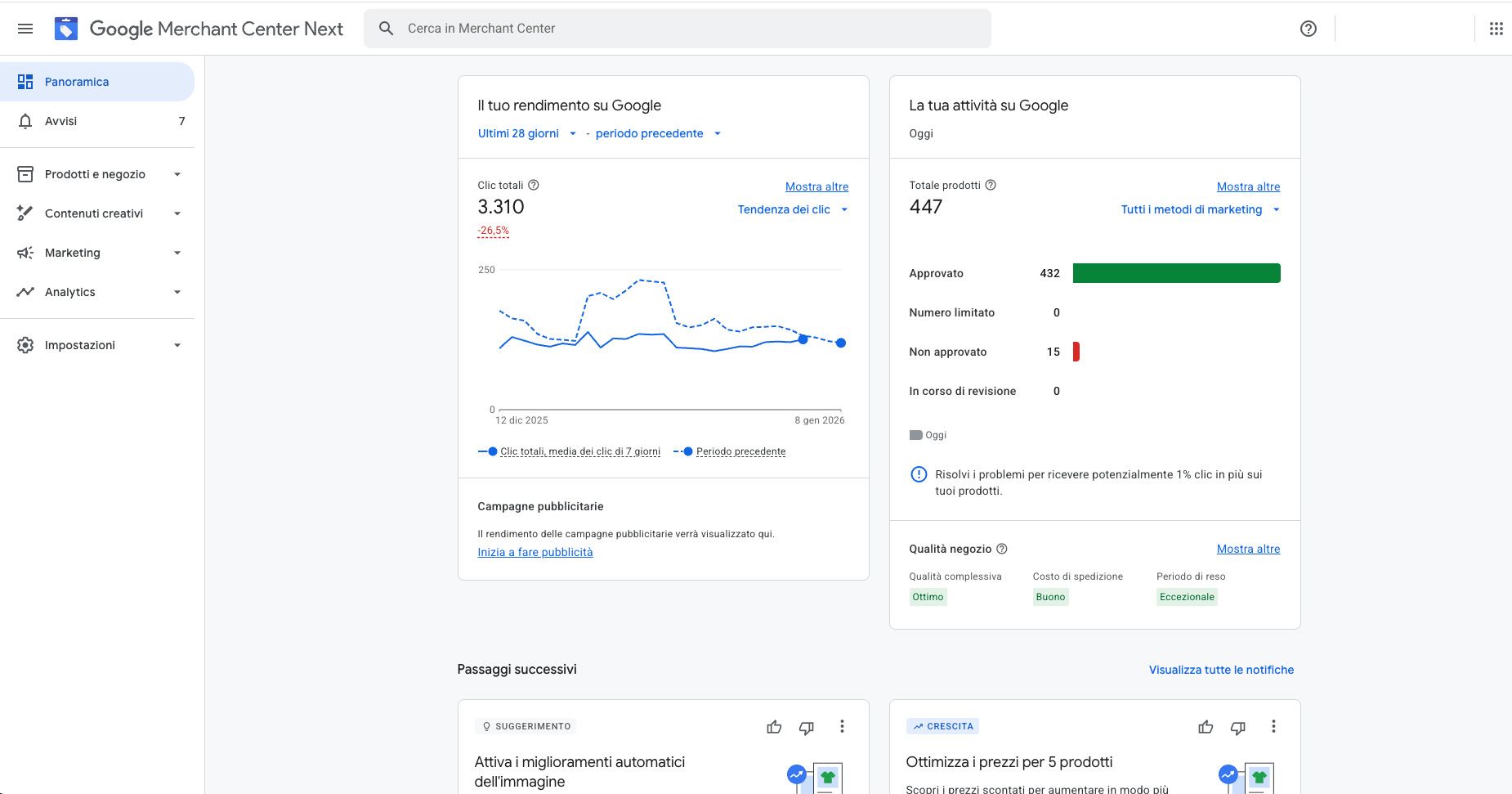Click the Risolvi i problemi suggestion text
The height and width of the screenshot is (794, 1512).
1098,482
